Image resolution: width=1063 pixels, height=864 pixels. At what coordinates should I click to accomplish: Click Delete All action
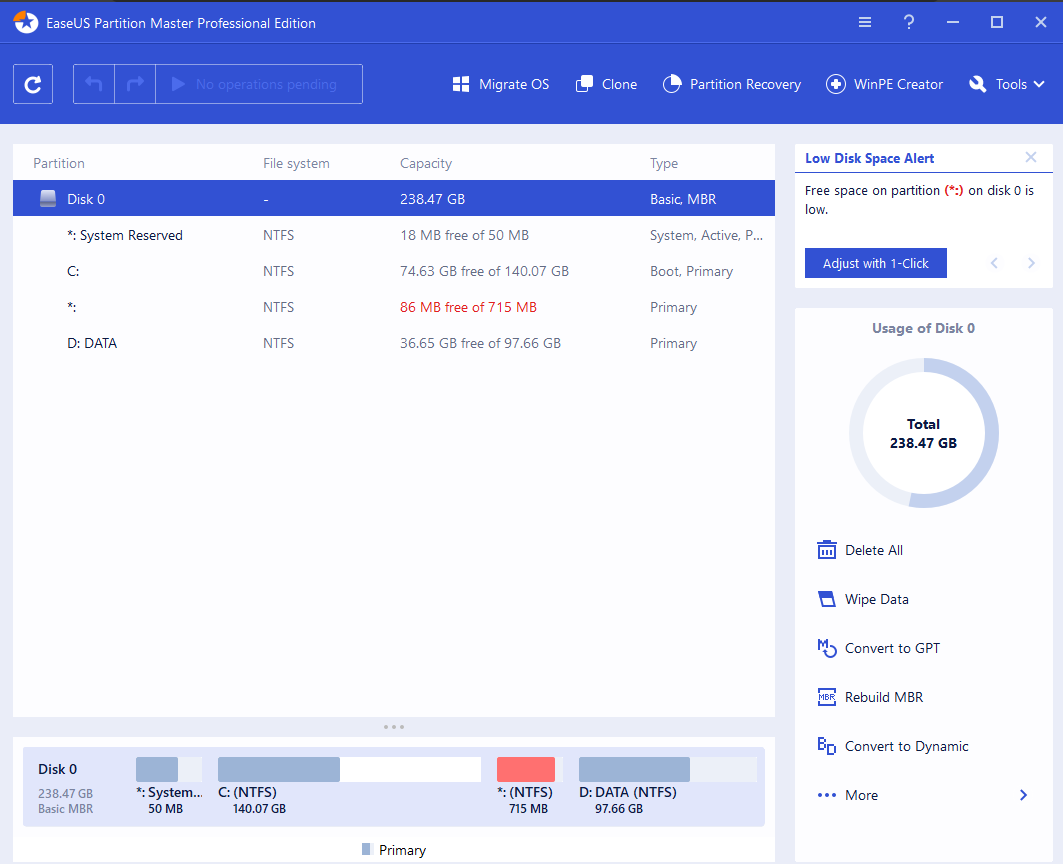point(874,550)
